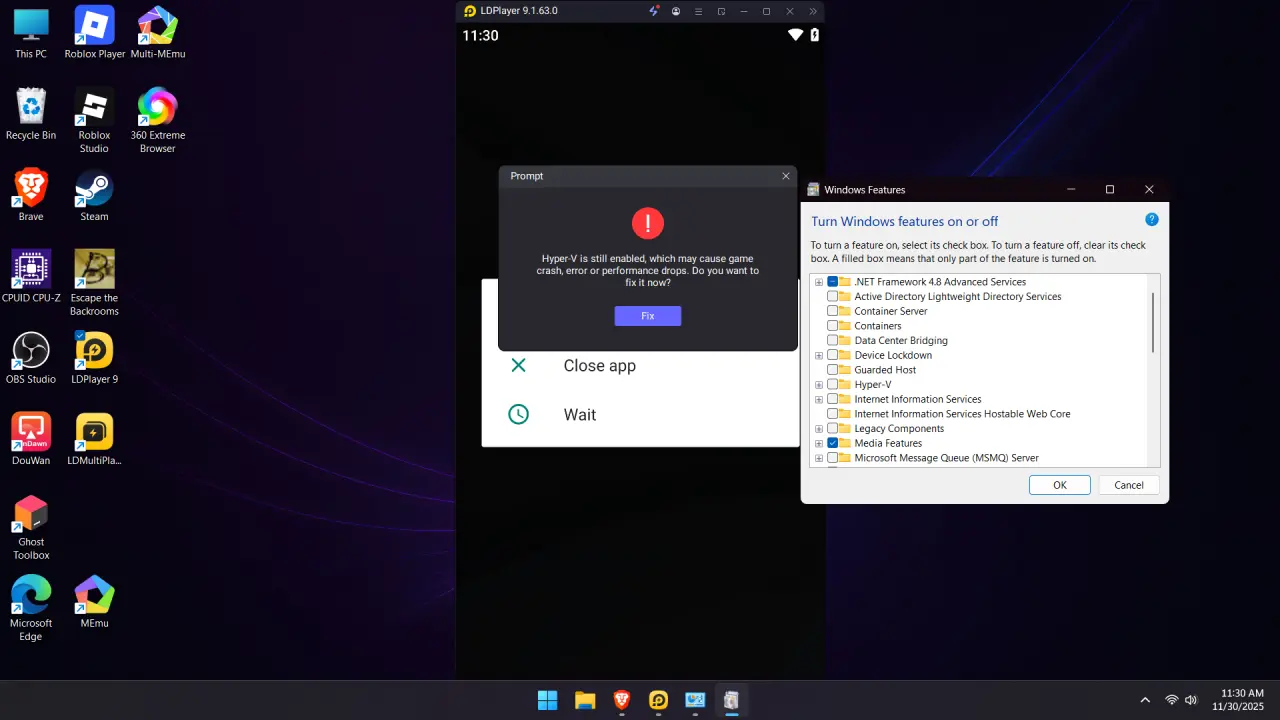Click the Windows Features taskbar icon

[x=732, y=700]
